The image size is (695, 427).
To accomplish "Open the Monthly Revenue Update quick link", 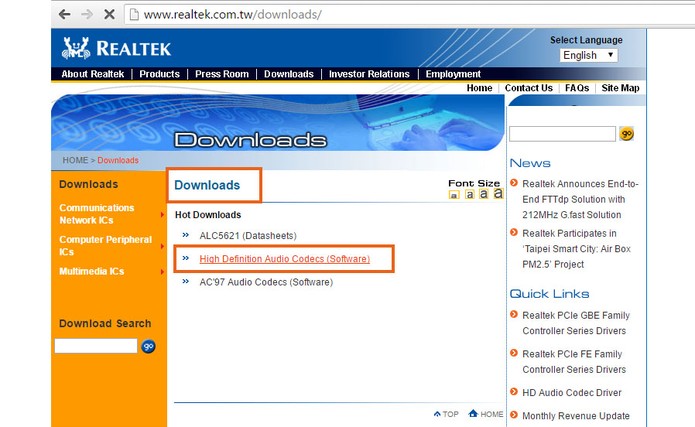I will pos(576,416).
